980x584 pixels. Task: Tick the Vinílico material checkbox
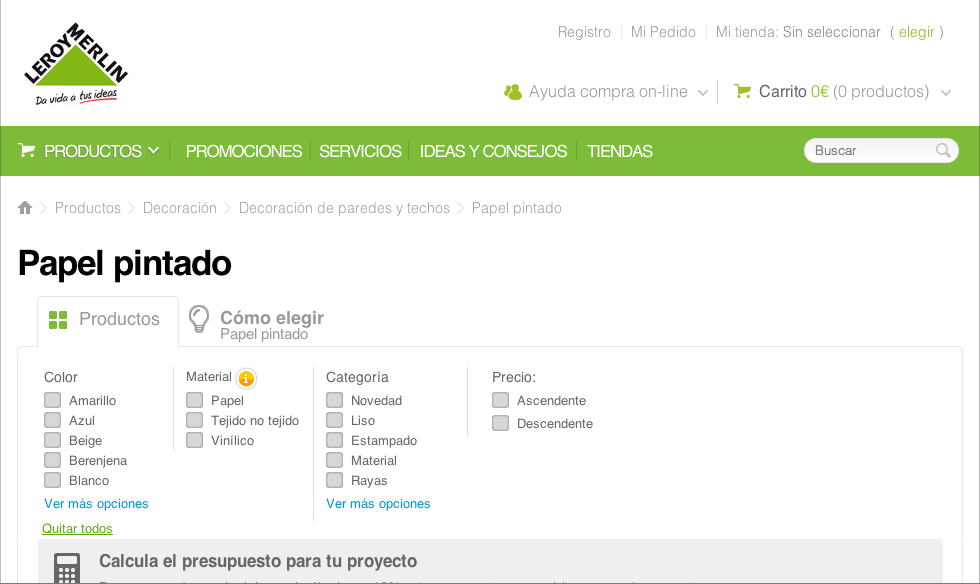[x=195, y=440]
